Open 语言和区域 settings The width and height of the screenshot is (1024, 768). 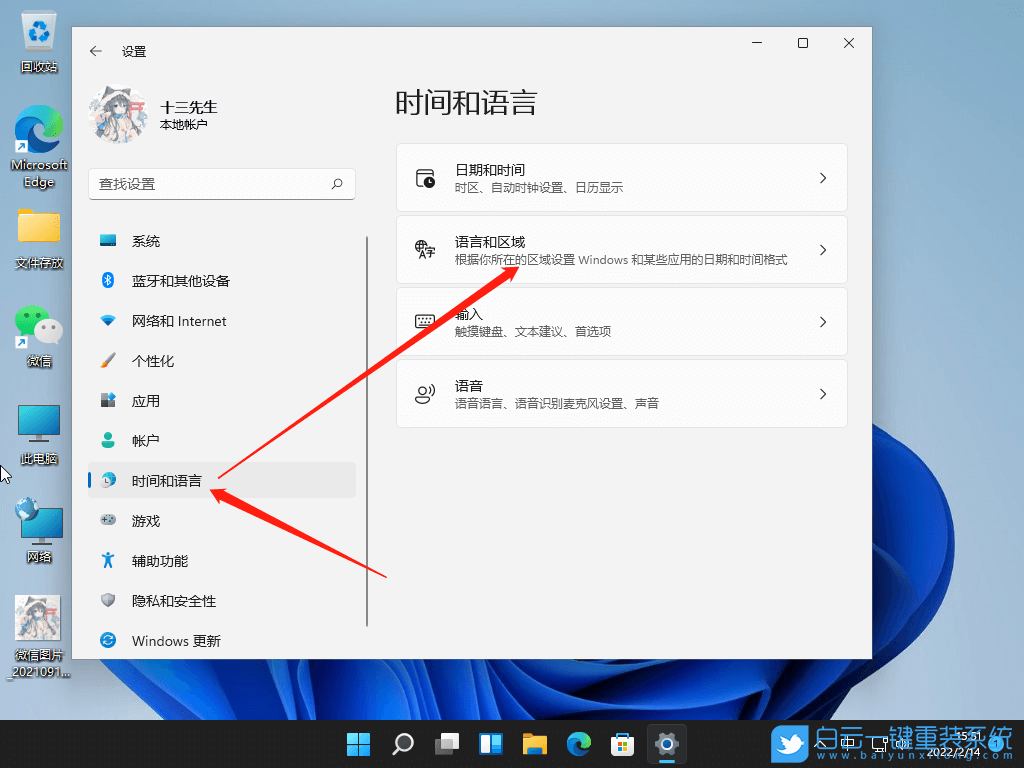pos(620,249)
